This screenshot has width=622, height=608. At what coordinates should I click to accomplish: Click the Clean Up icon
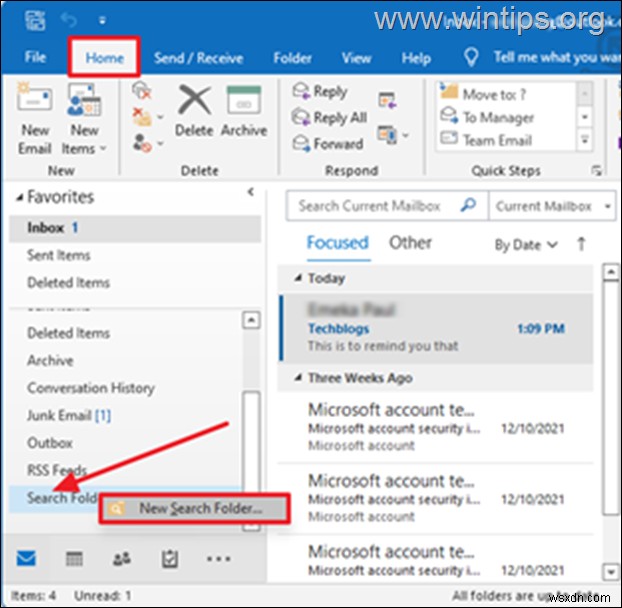[142, 117]
